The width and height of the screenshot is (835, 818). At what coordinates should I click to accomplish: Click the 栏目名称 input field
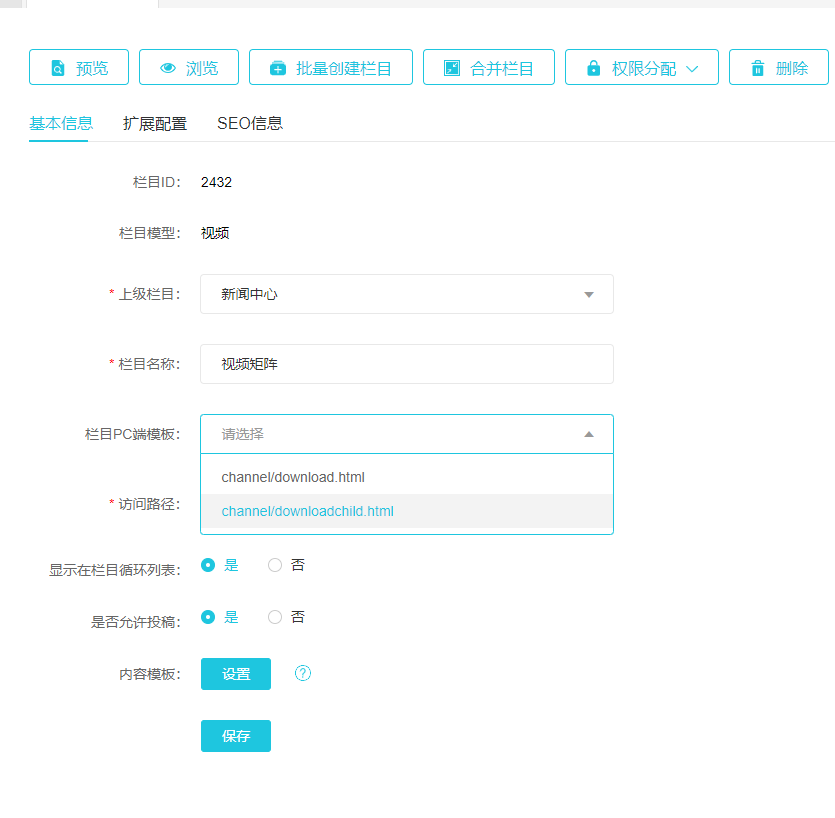(406, 364)
